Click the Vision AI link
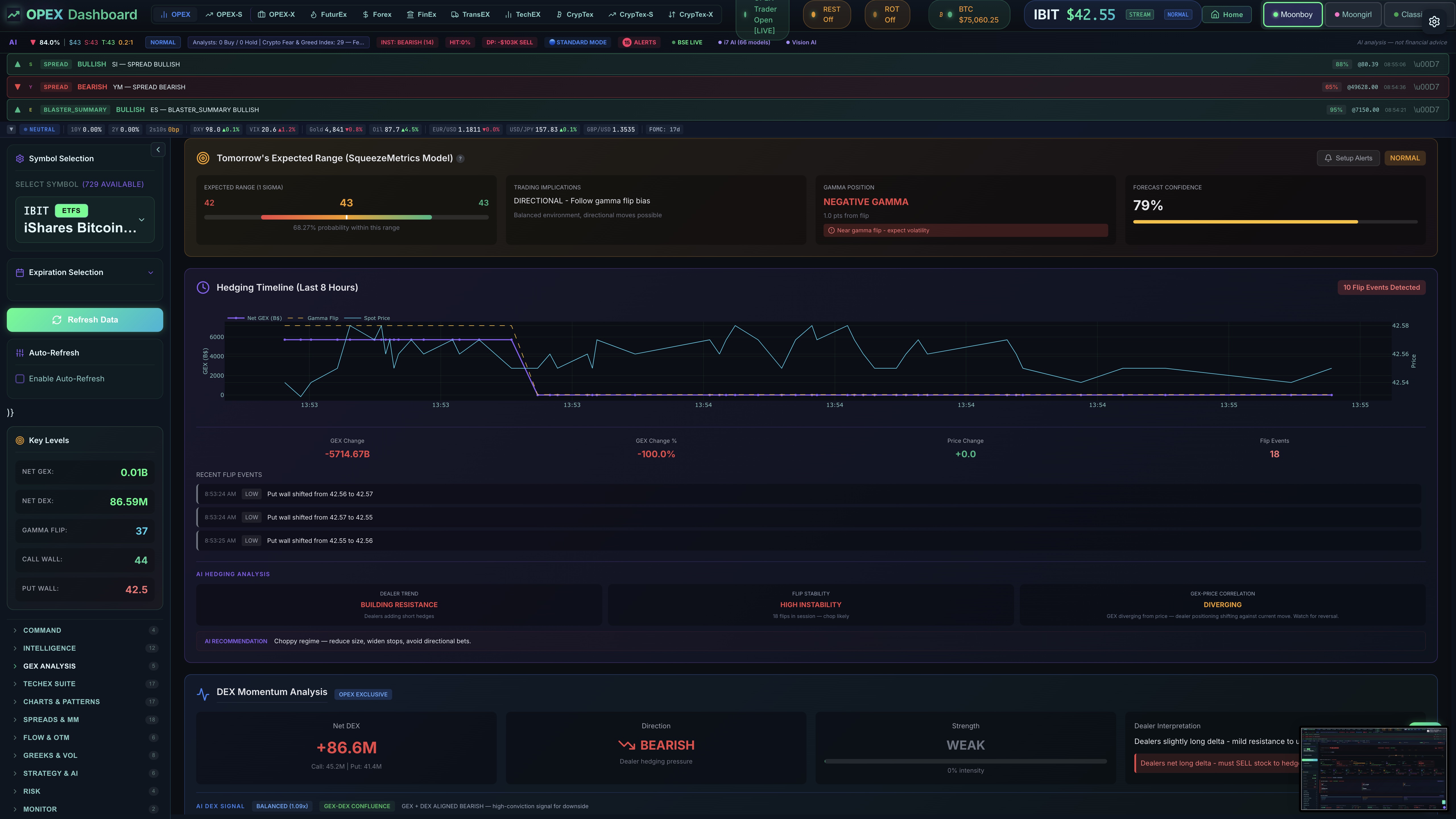 pos(801,42)
